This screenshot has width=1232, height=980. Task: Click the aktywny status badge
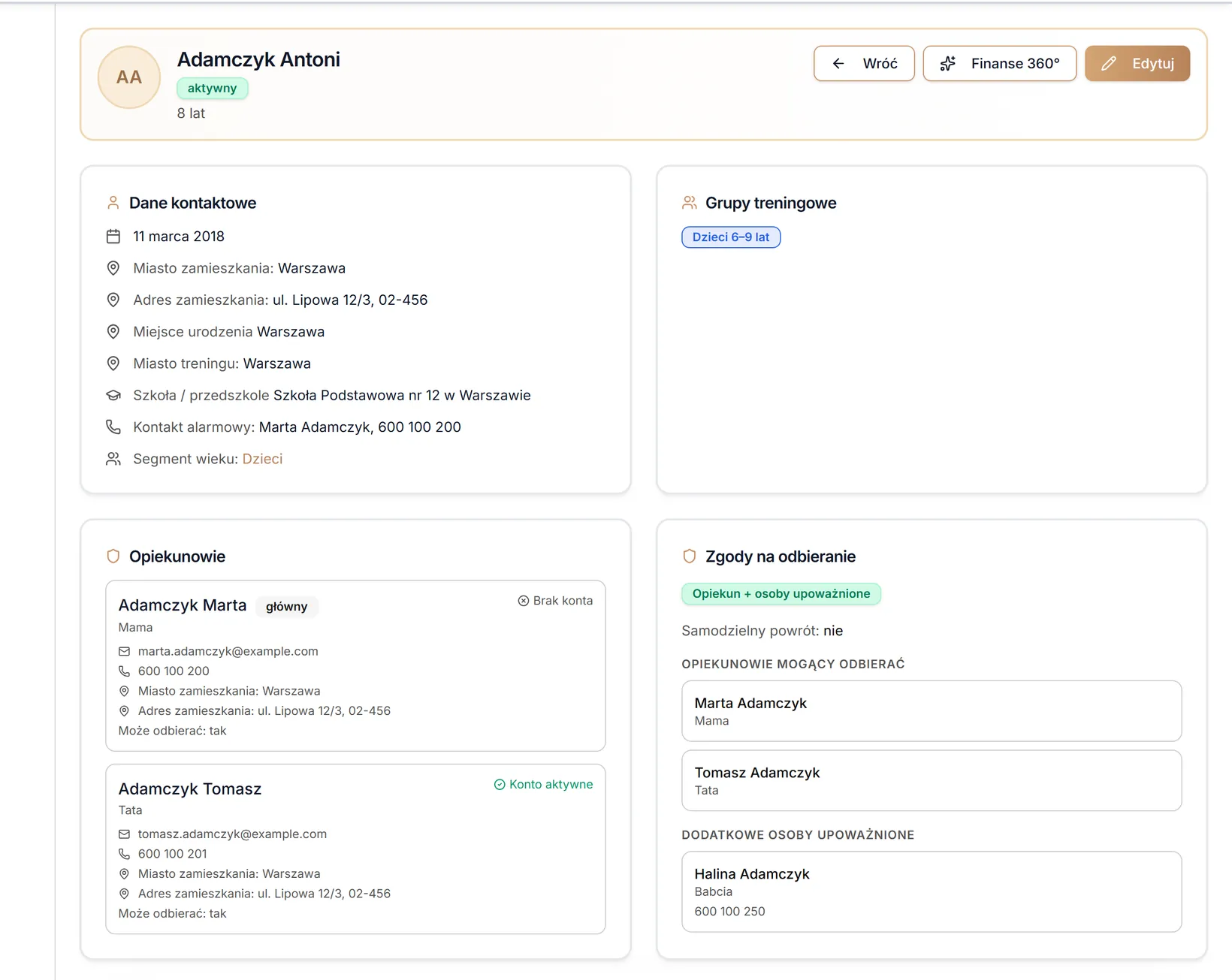coord(212,88)
